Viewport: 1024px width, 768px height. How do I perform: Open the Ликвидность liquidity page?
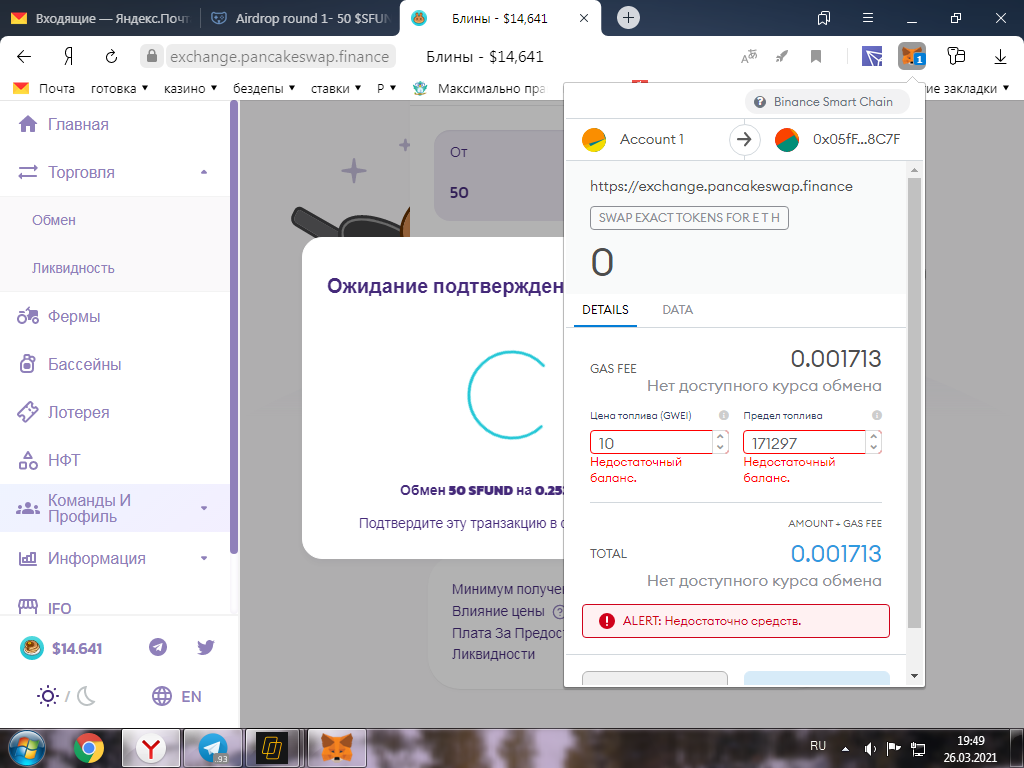73,268
